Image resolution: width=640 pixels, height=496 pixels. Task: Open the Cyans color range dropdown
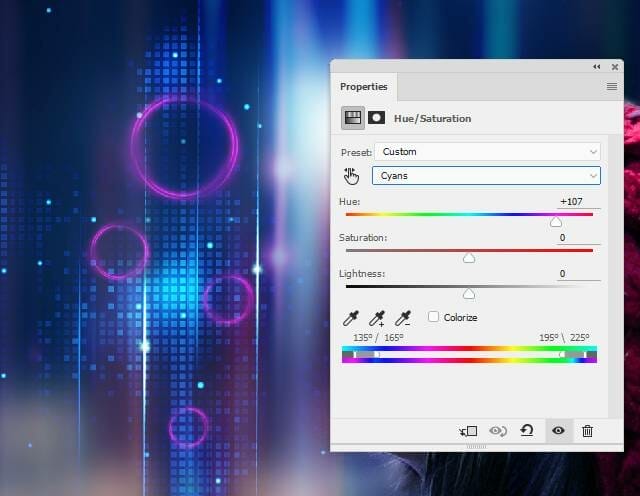tap(486, 176)
